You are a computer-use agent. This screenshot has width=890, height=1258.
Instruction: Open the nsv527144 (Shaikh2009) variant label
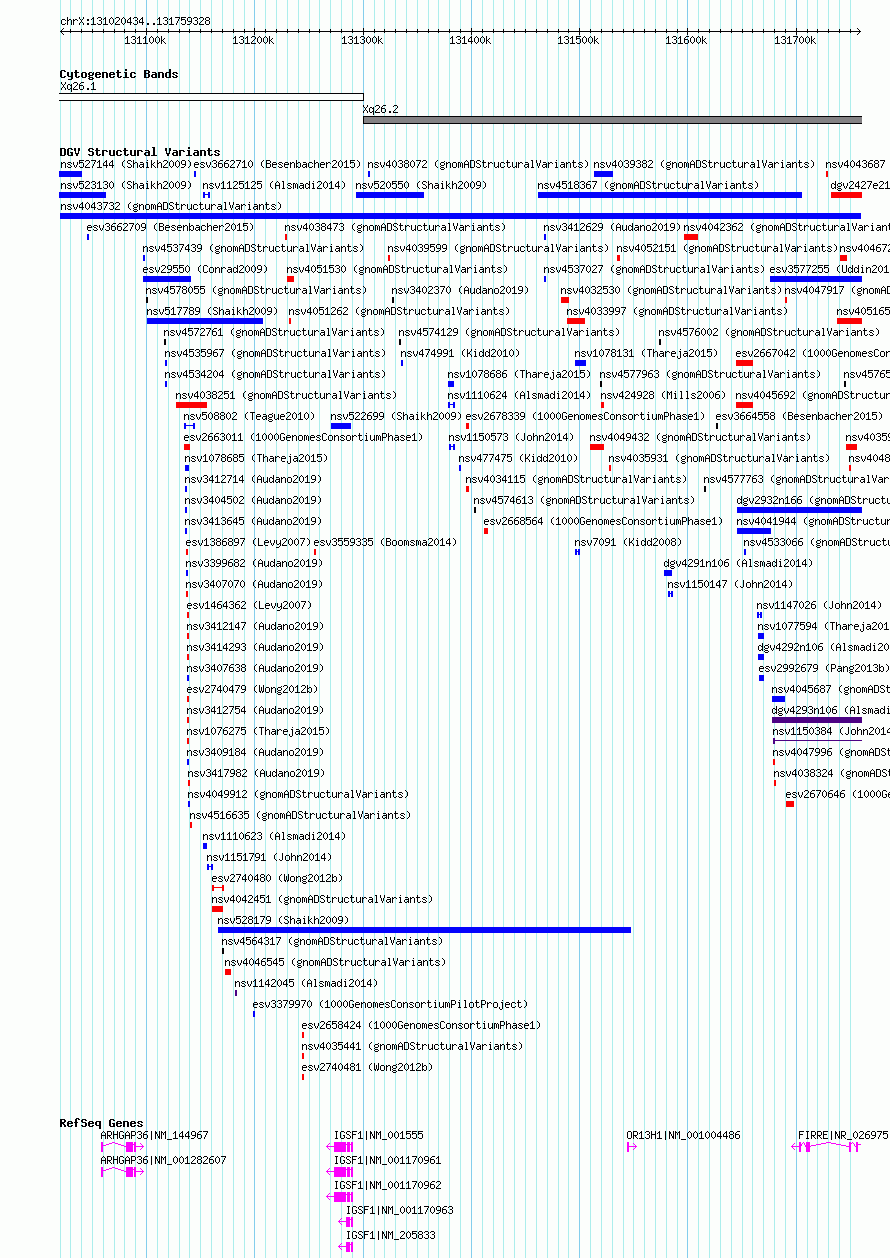(126, 163)
